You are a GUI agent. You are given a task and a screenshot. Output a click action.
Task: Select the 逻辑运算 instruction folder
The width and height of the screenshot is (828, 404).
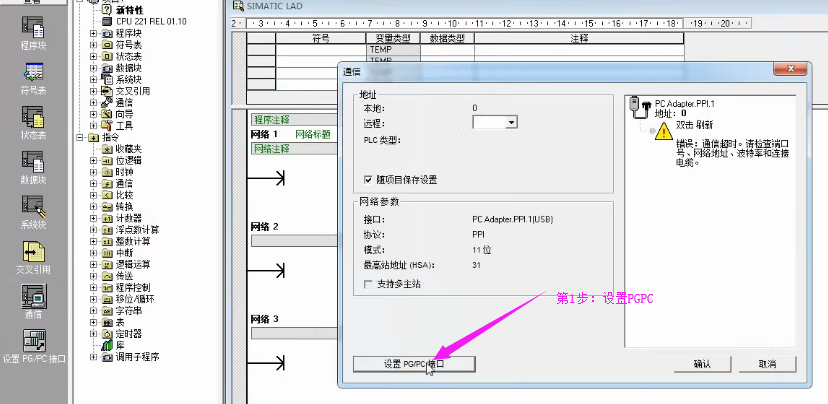pos(133,265)
